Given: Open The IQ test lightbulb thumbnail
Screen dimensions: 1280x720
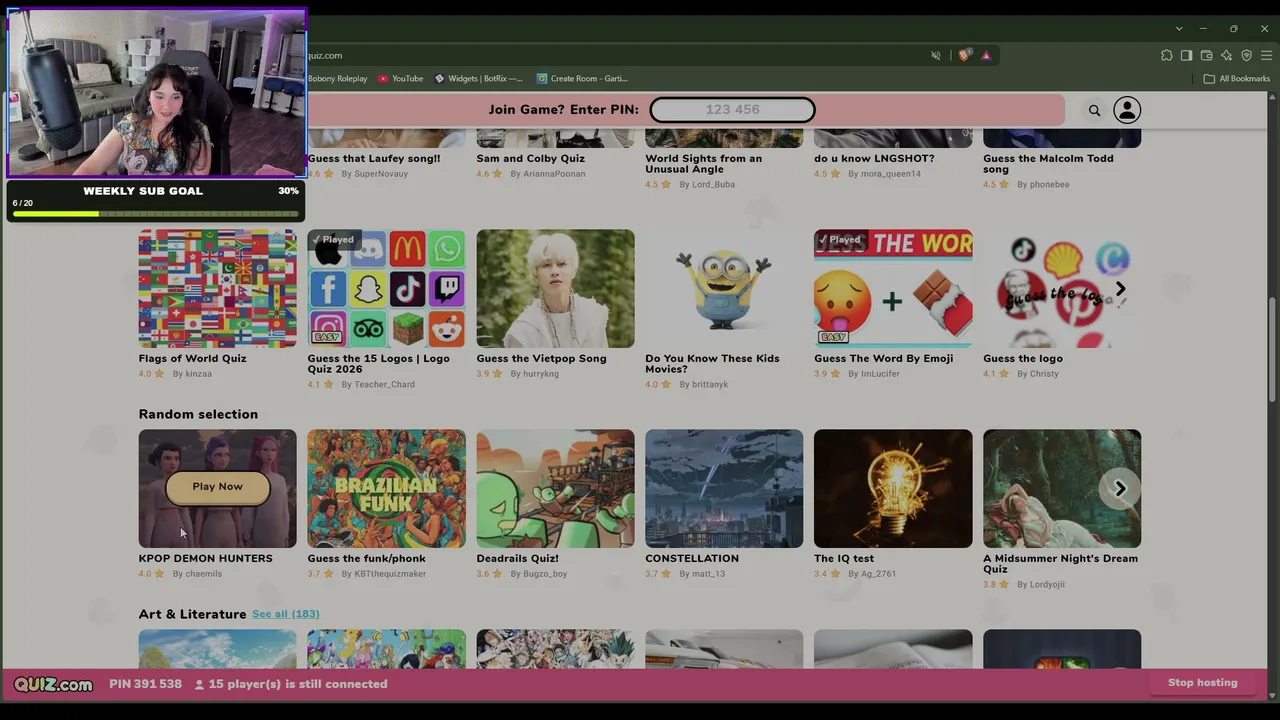Looking at the screenshot, I should [x=893, y=489].
